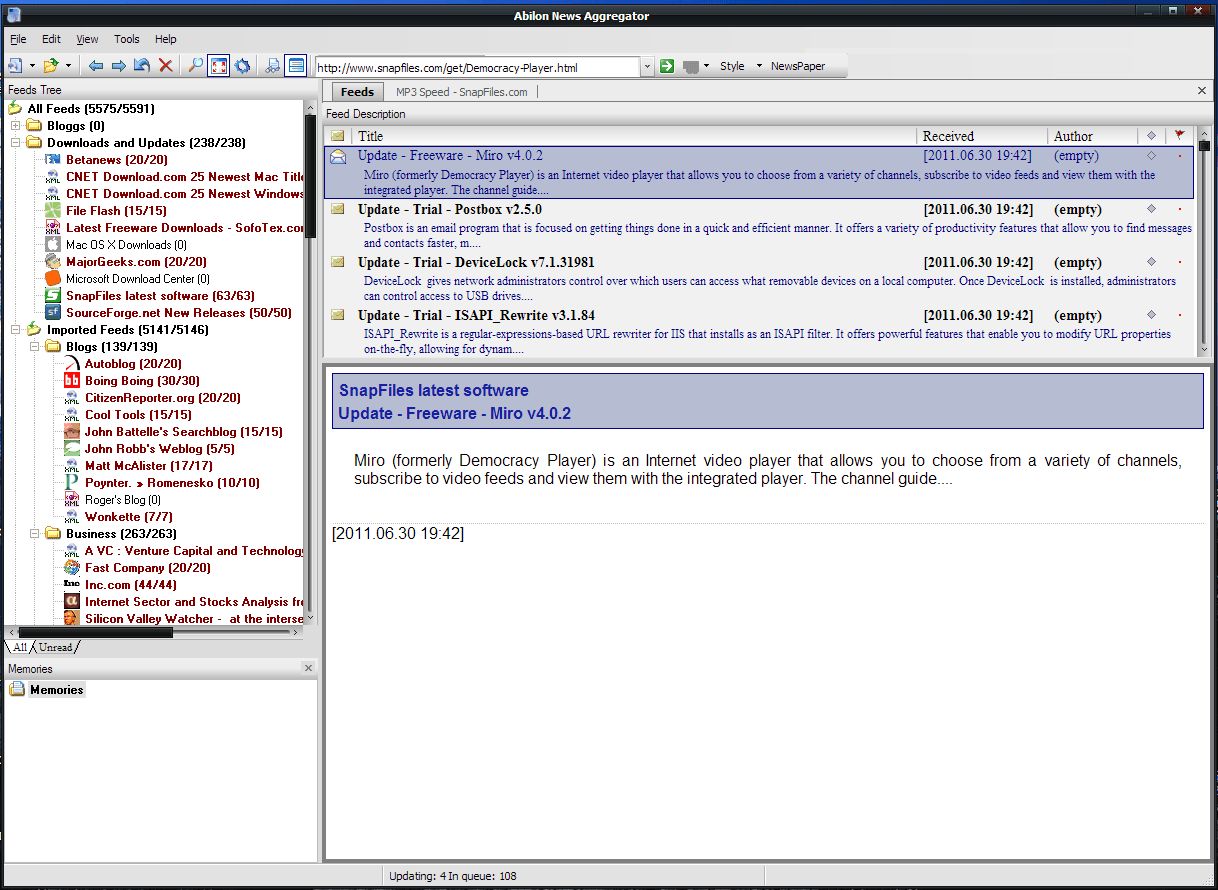The height and width of the screenshot is (890, 1218).
Task: Click the gear update icon on the toolbar
Action: point(242,65)
